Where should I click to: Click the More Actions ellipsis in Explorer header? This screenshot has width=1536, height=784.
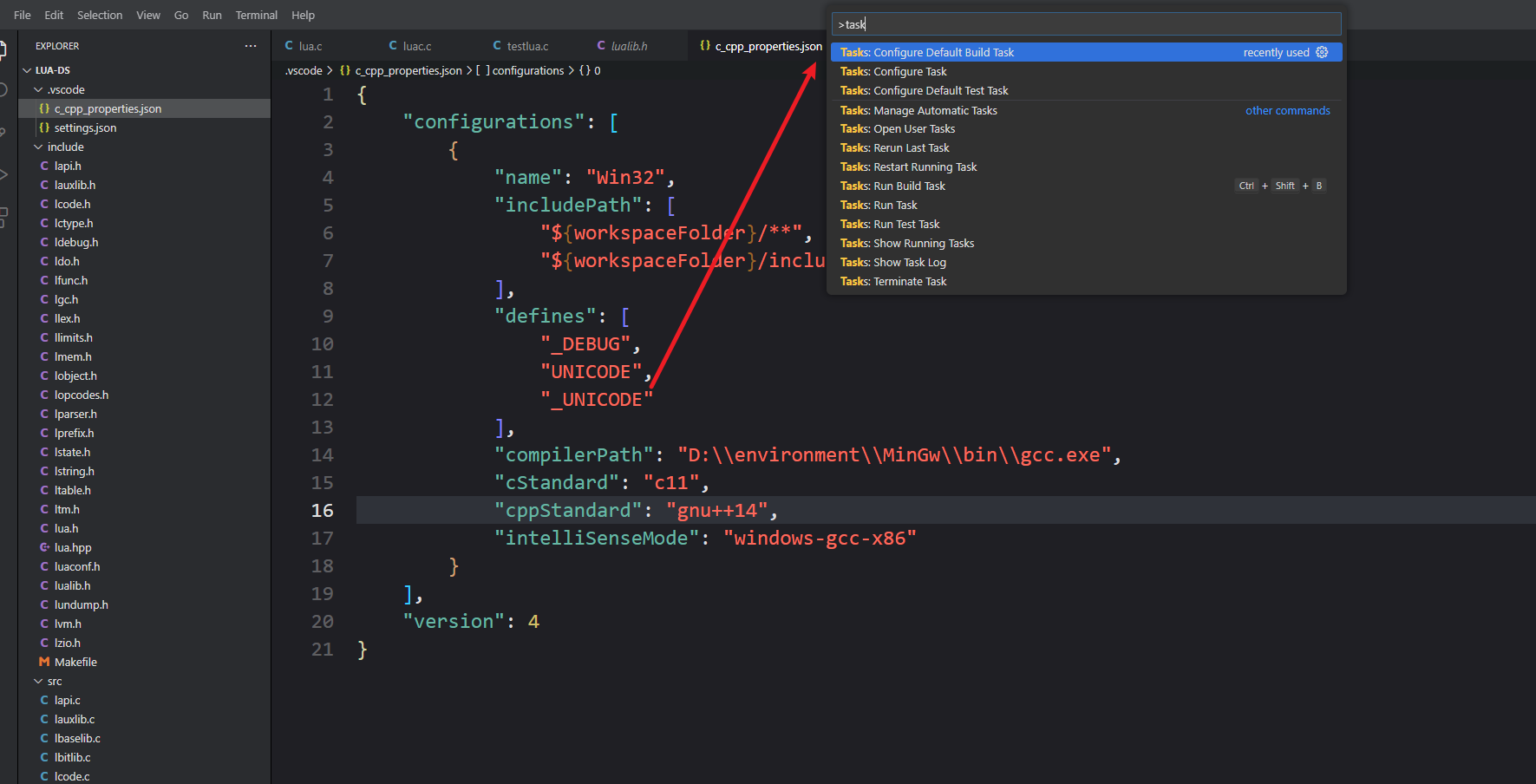point(251,45)
